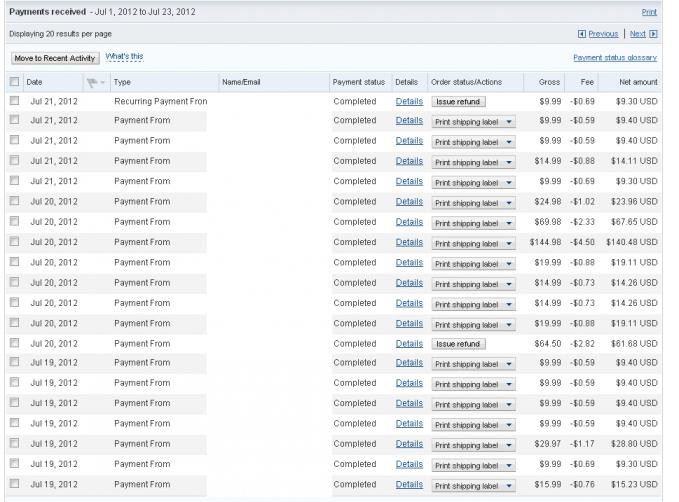Check the Recurring Payment From row checkbox
This screenshot has width=679, height=502.
(15, 100)
